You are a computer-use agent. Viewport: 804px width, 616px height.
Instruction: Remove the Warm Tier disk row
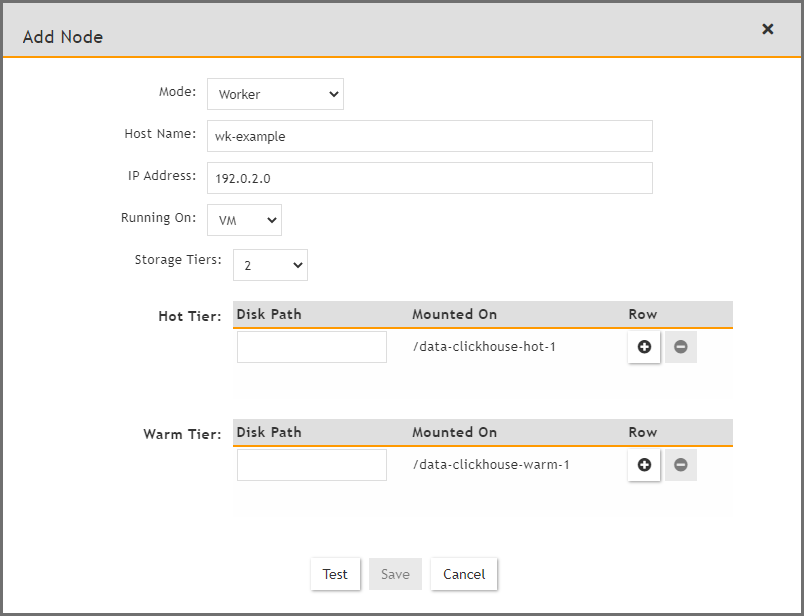coord(680,465)
